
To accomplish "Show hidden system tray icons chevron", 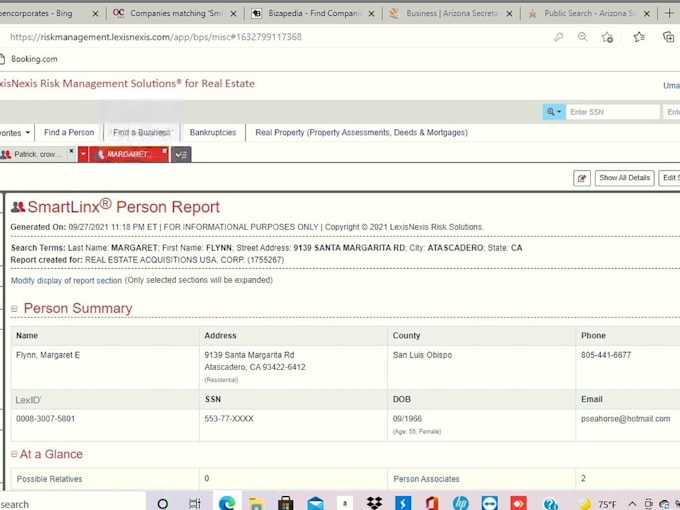I will [632, 504].
